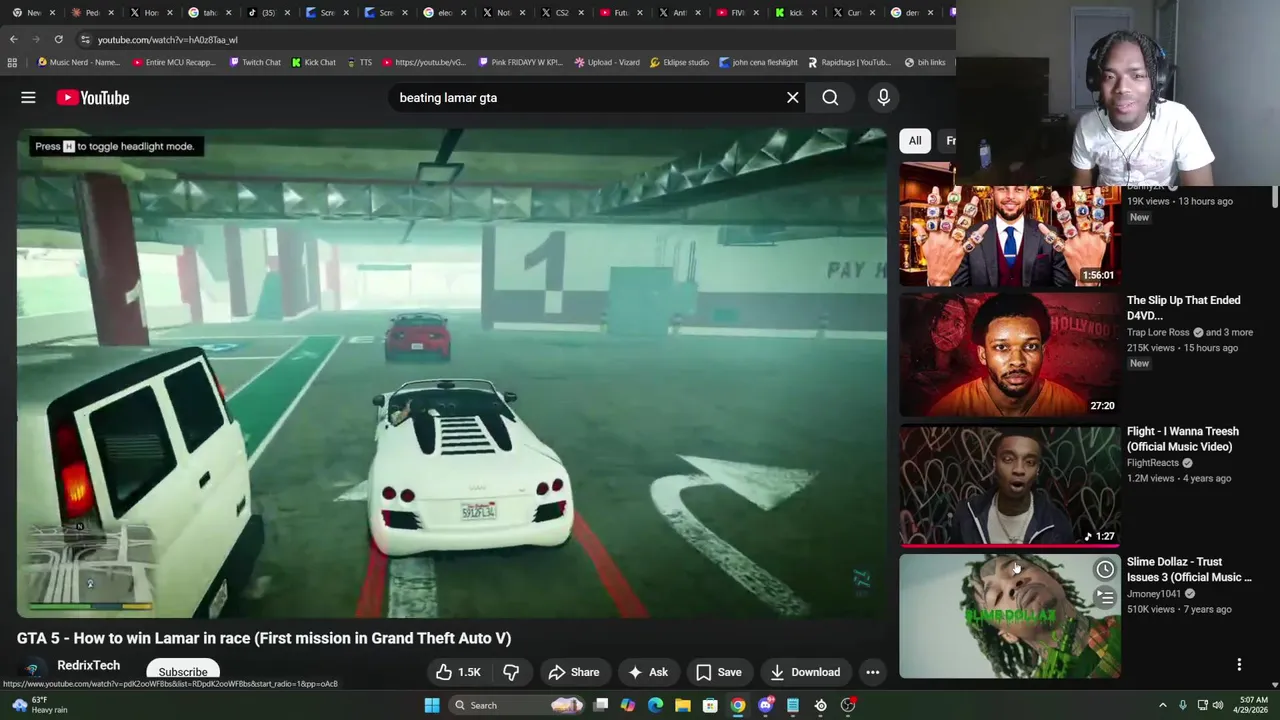
Task: Open options menu for Slime Dollaz video
Action: click(x=1239, y=665)
